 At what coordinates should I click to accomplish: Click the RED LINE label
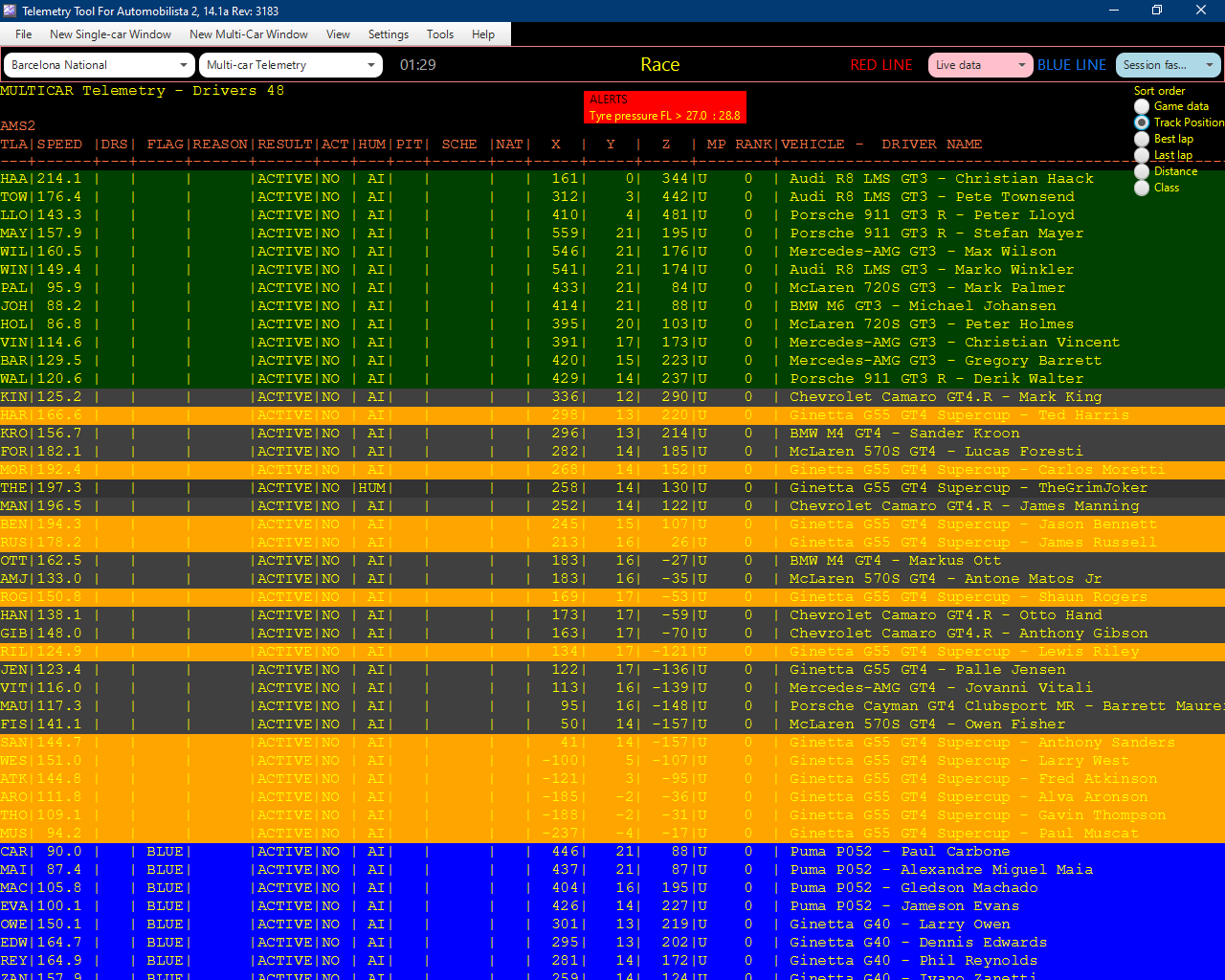pyautogui.click(x=881, y=65)
